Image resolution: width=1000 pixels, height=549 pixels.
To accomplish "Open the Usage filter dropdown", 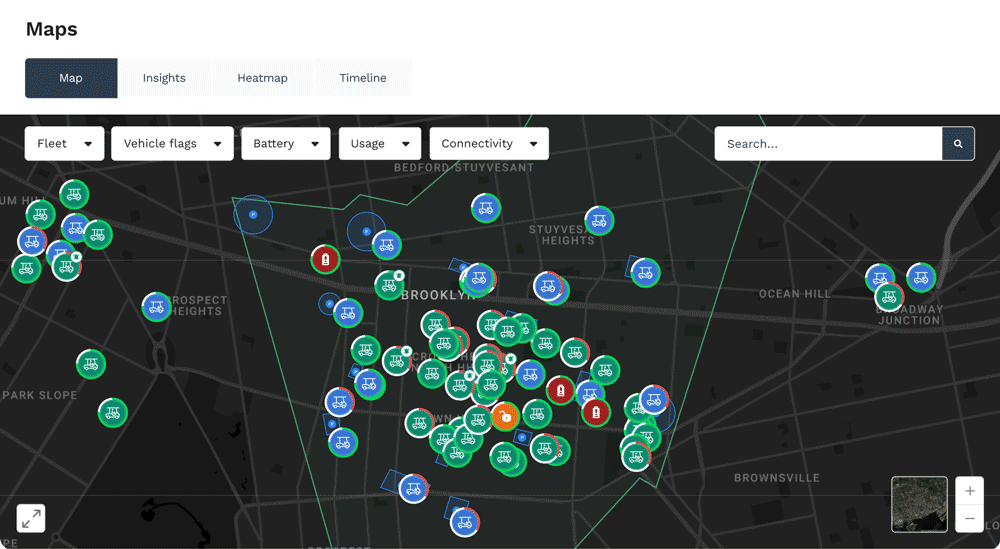I will pos(379,143).
